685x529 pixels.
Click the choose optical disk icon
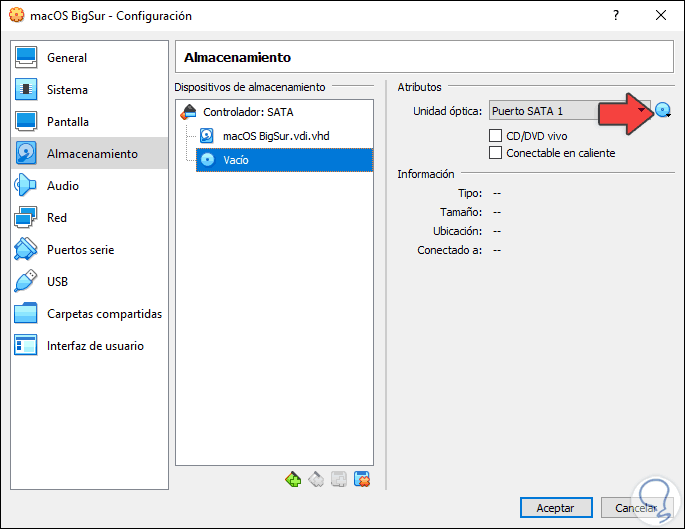(663, 111)
